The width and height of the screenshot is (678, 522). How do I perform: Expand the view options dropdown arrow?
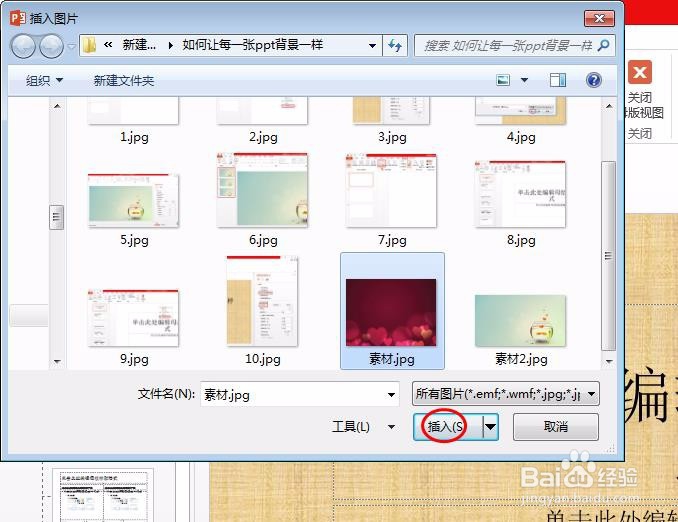click(x=524, y=80)
